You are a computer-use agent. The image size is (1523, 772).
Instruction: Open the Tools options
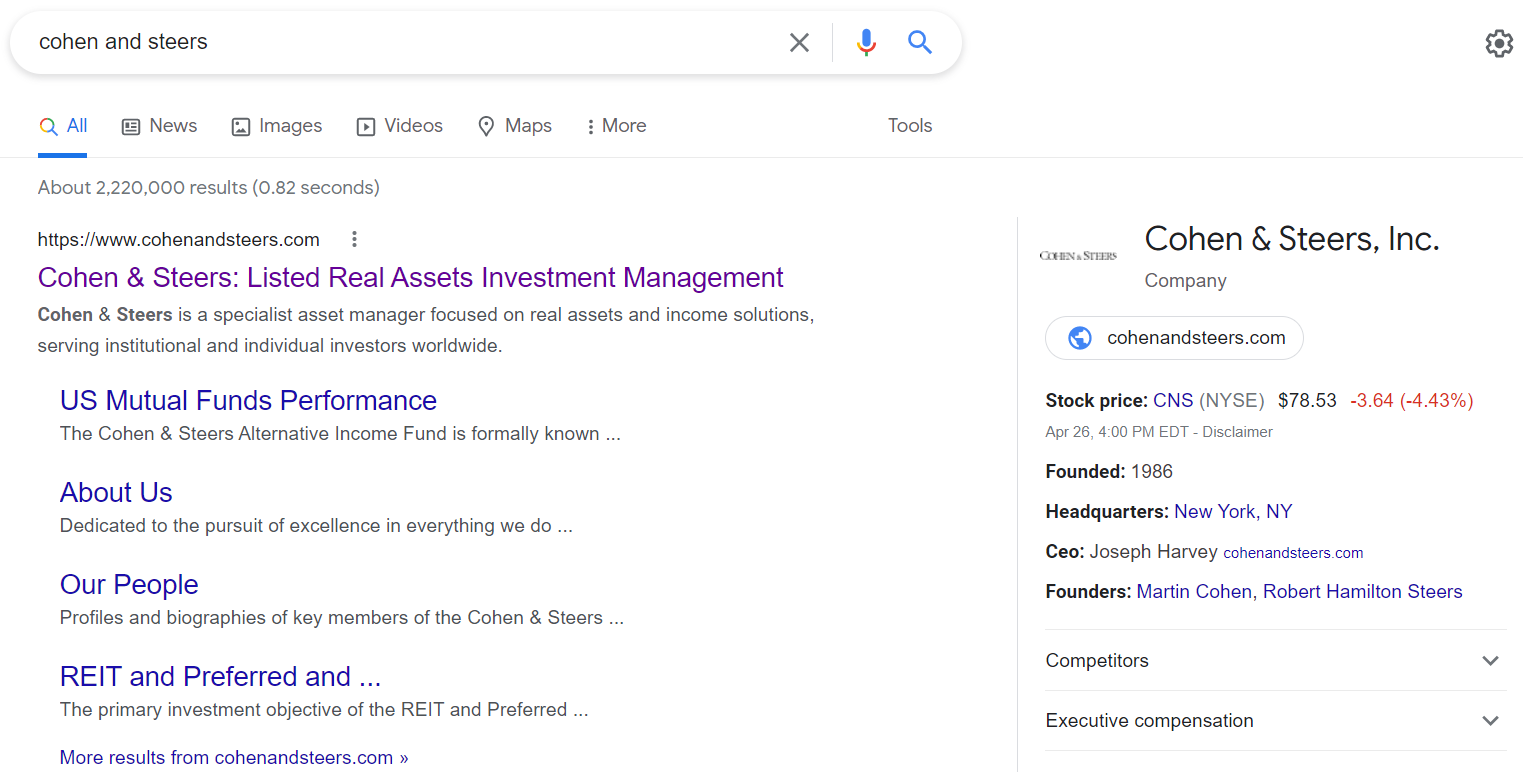pyautogui.click(x=910, y=126)
